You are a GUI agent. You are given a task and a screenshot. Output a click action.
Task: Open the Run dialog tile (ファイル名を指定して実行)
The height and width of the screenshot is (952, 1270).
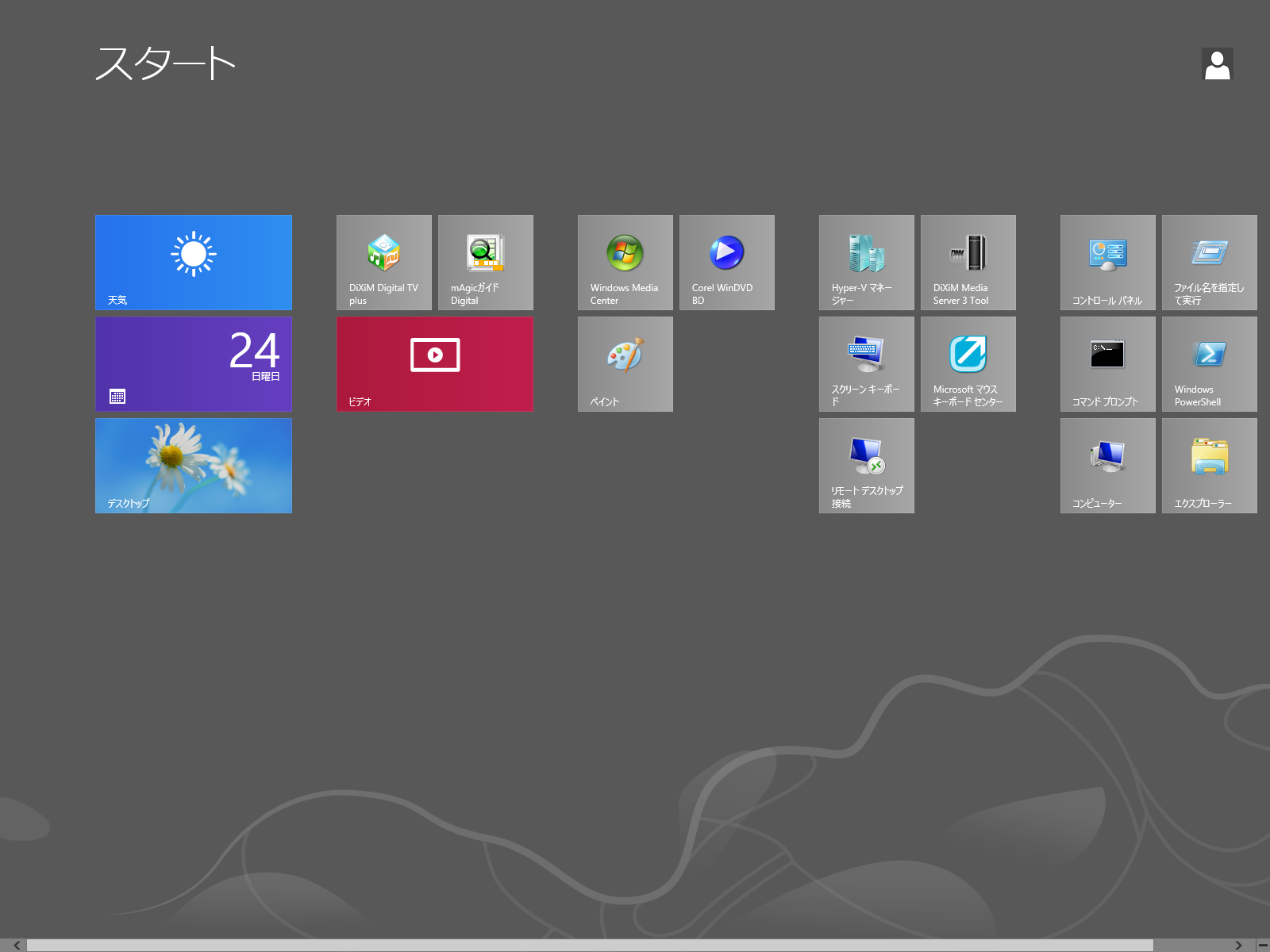1209,263
